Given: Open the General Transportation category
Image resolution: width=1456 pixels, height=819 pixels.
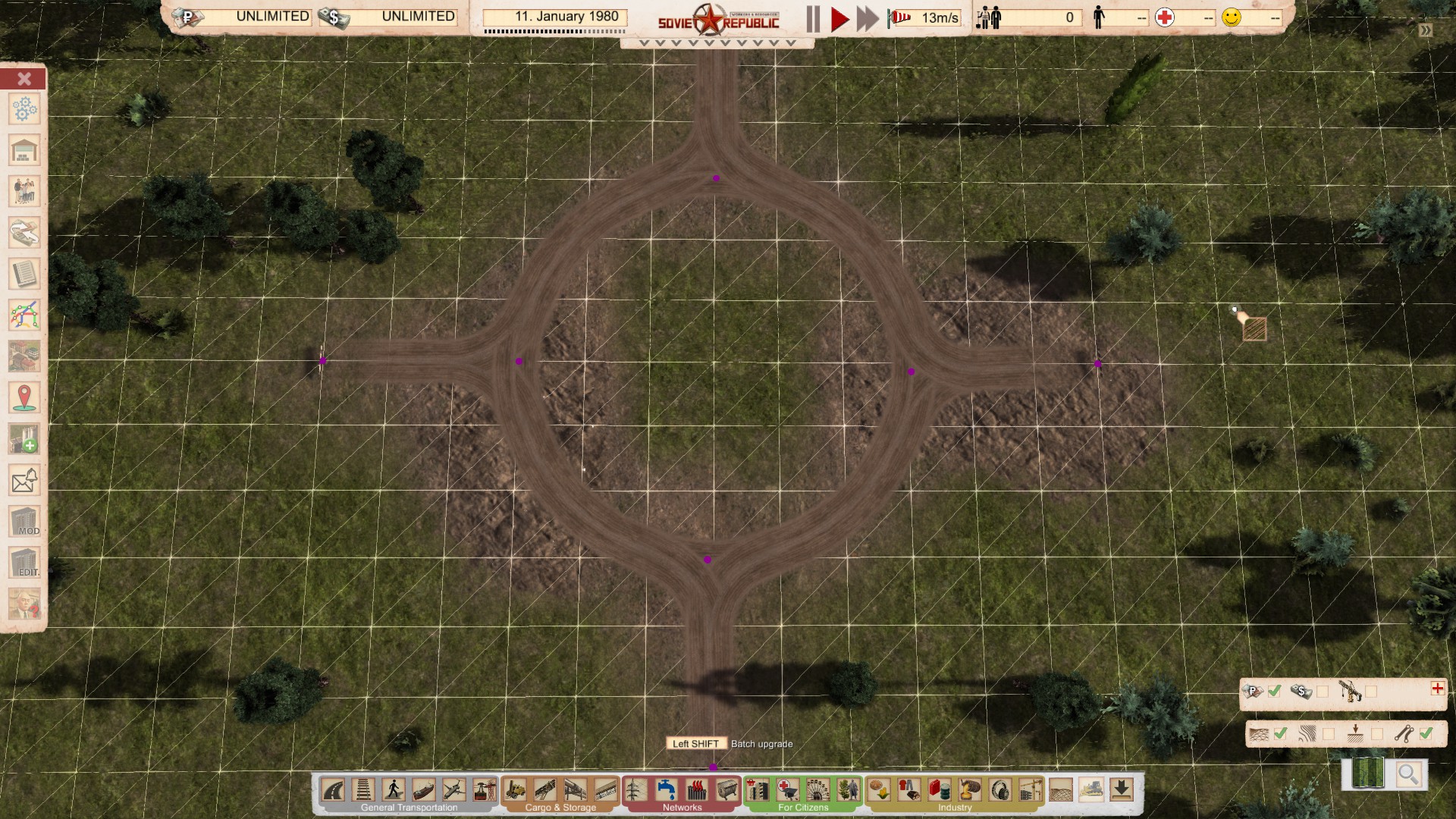Looking at the screenshot, I should 409,808.
